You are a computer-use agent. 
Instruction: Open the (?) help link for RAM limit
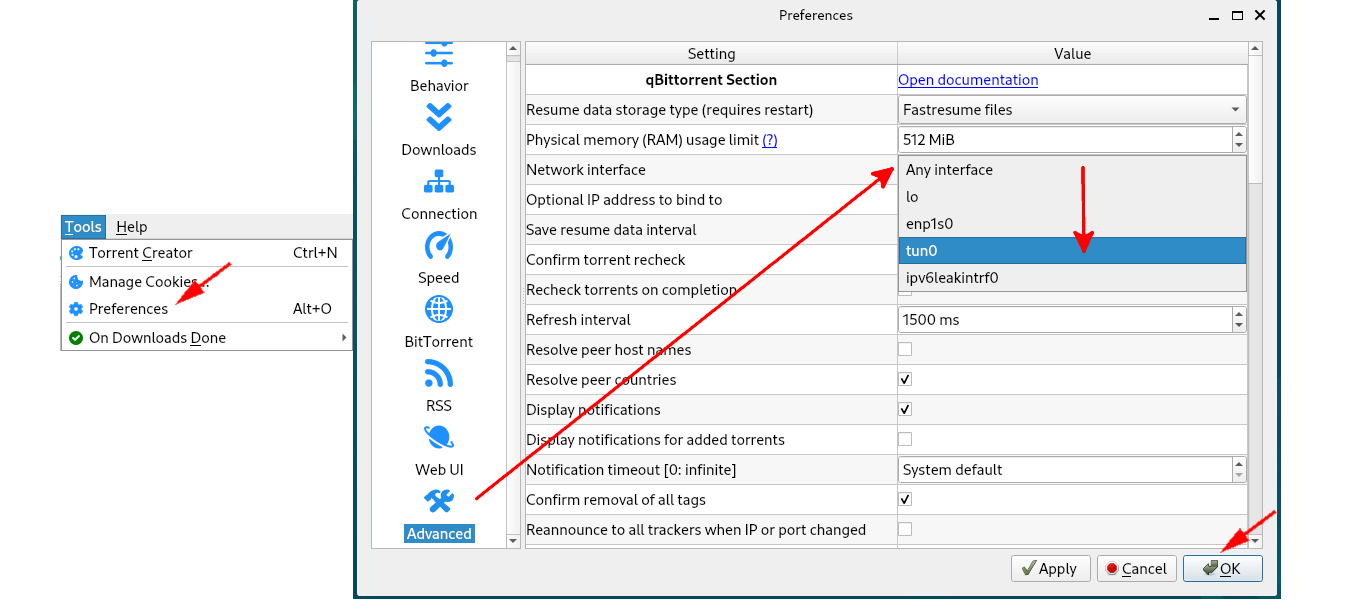coord(770,140)
